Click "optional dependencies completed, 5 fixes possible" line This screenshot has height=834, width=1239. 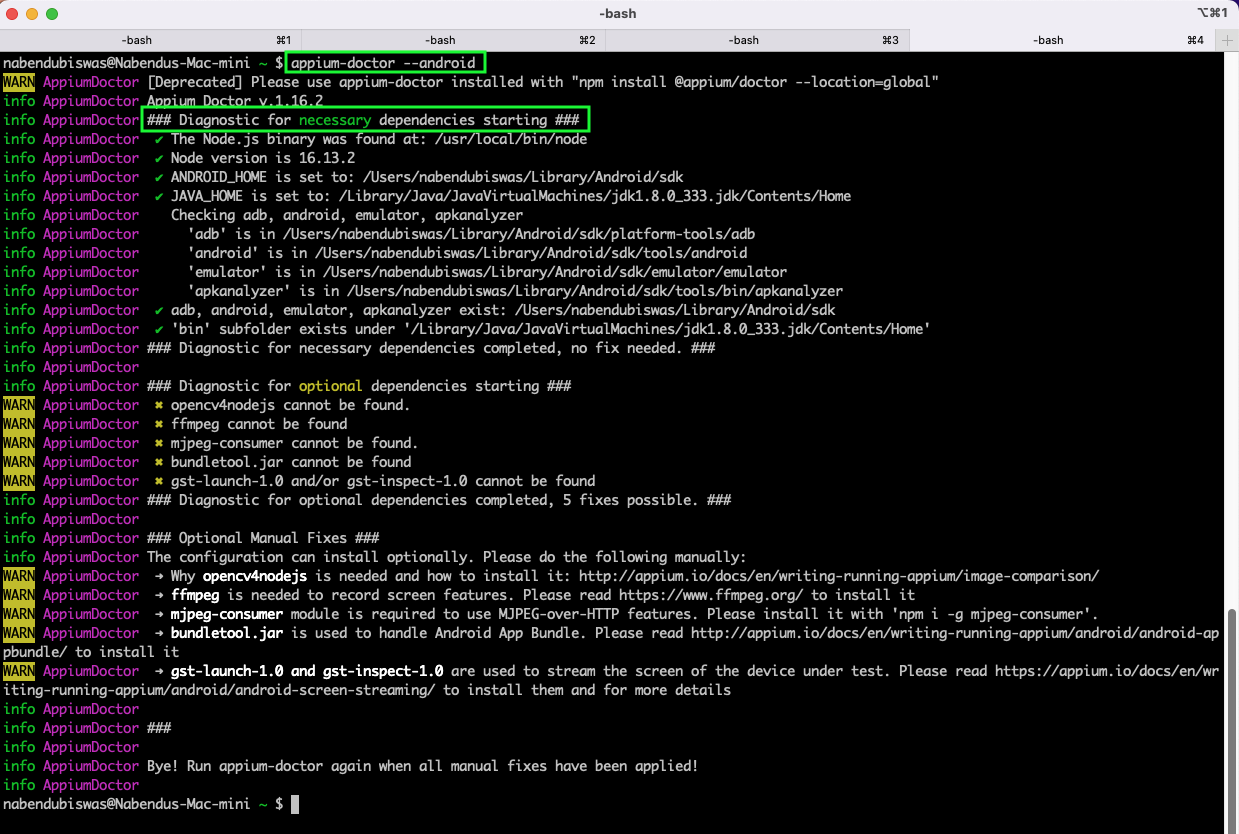pos(439,500)
